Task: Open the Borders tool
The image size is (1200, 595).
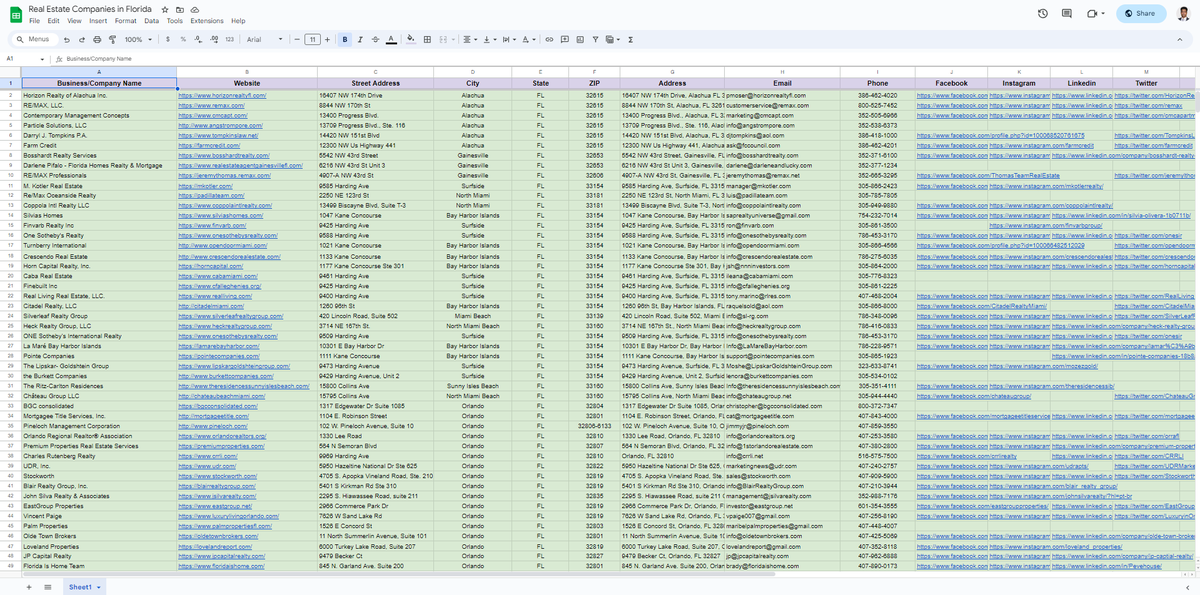Action: (x=428, y=39)
